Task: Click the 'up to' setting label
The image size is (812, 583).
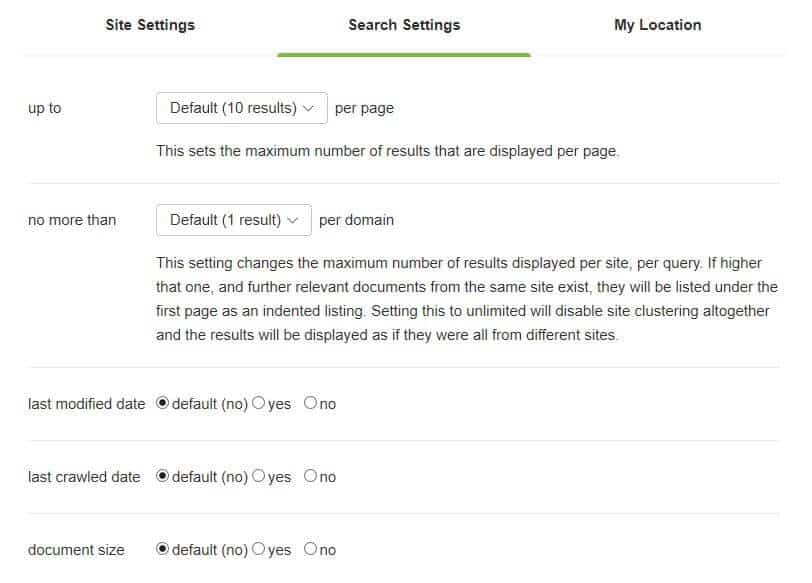Action: [44, 108]
